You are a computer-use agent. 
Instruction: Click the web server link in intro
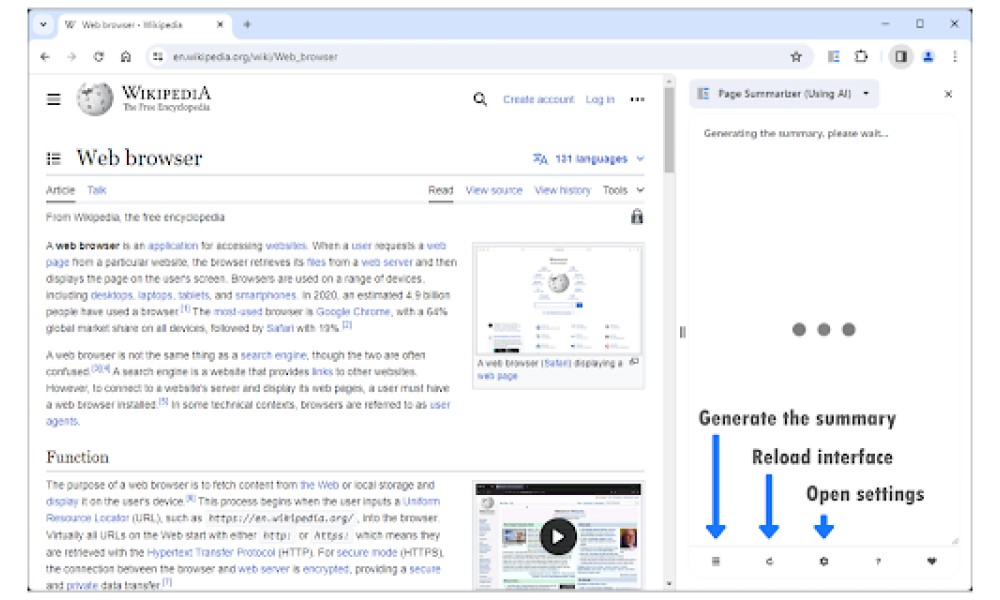point(387,262)
